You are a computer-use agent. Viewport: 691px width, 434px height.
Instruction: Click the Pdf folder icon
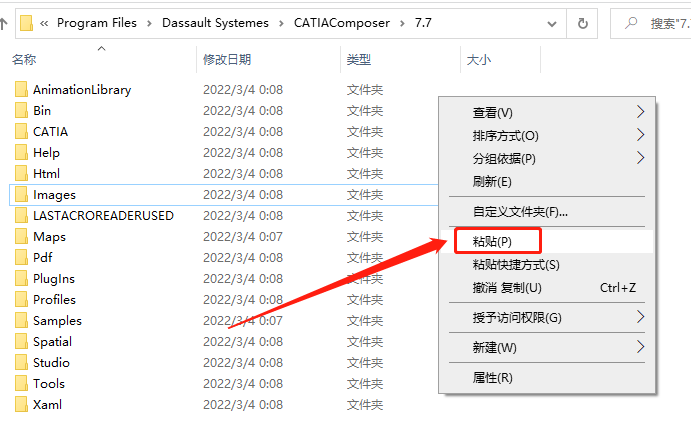pyautogui.click(x=21, y=257)
